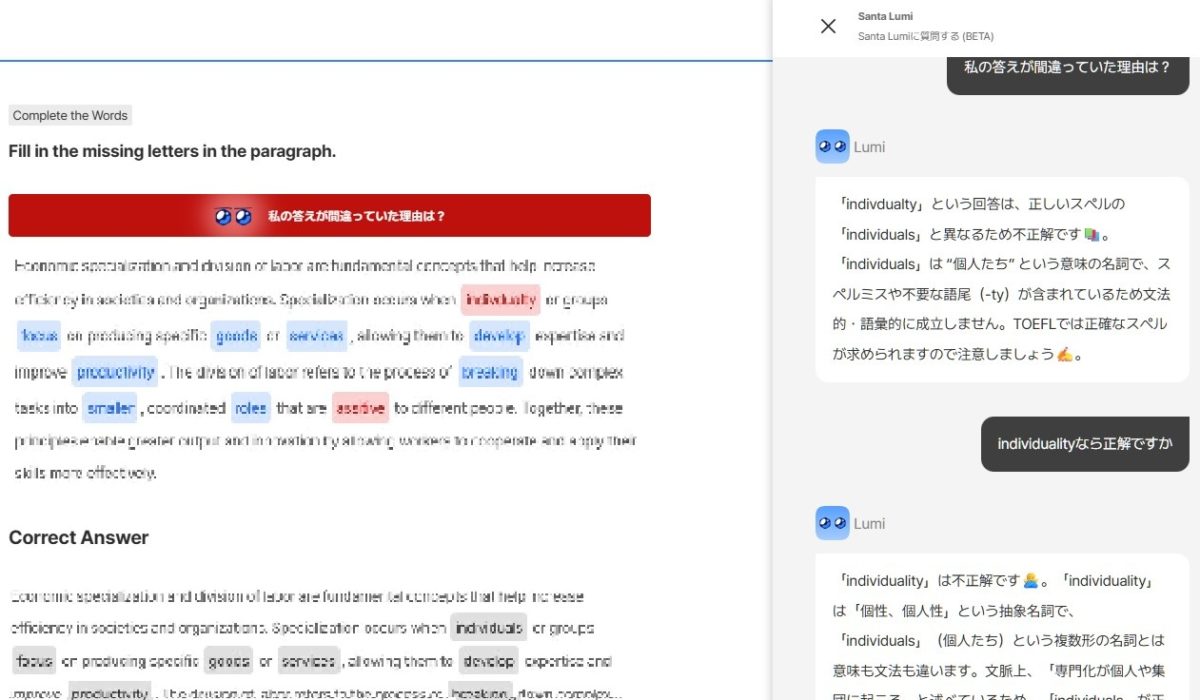Click the 'develop' answer chip

point(500,335)
